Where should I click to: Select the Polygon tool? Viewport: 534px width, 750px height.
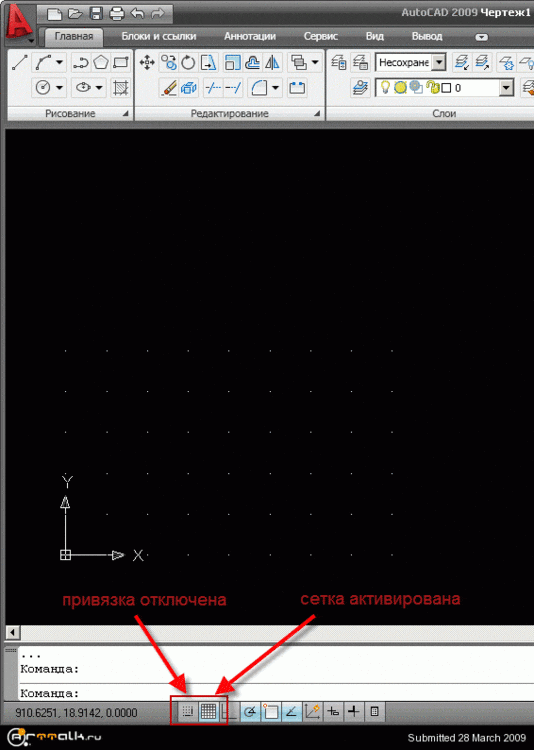[x=100, y=62]
